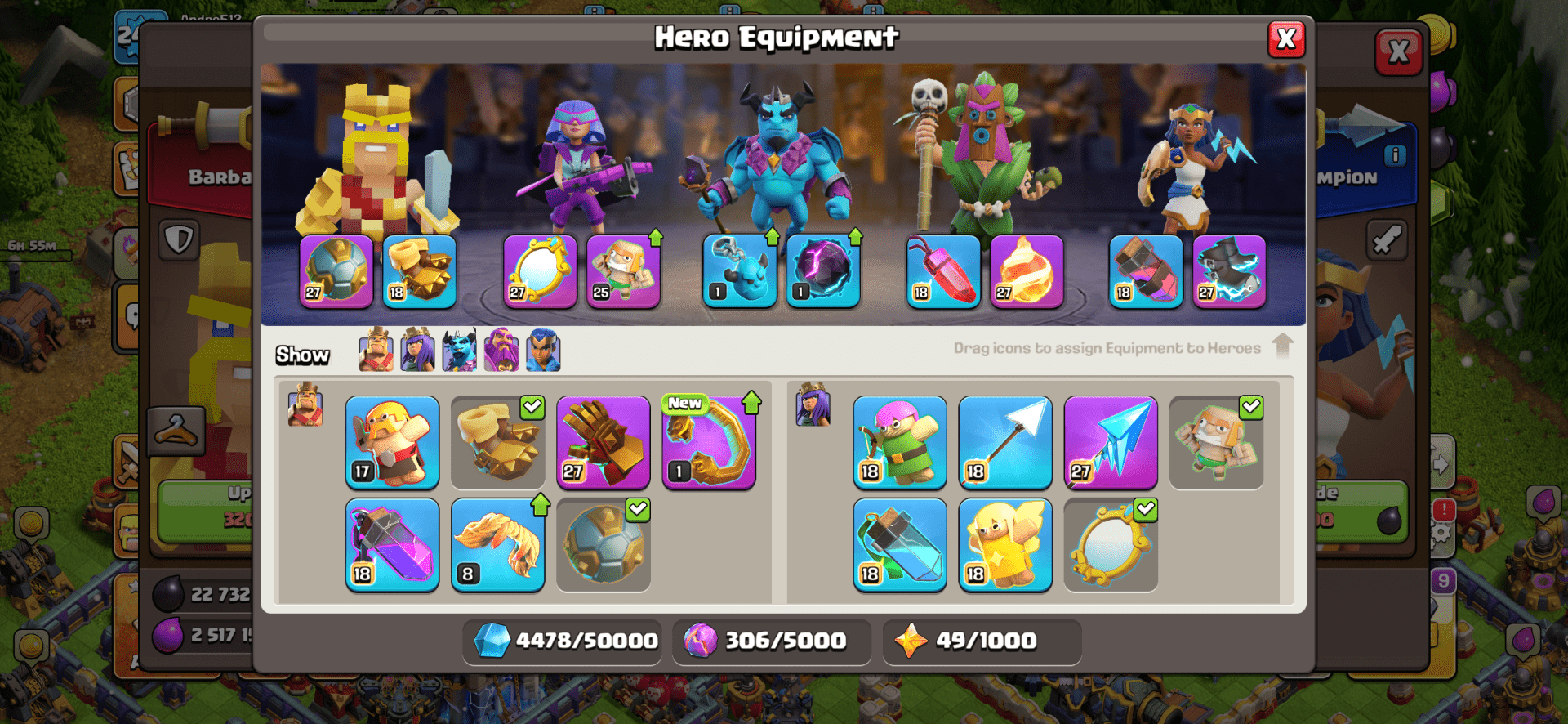Select the Rage Vial level 18 equipment

pyautogui.click(x=392, y=544)
